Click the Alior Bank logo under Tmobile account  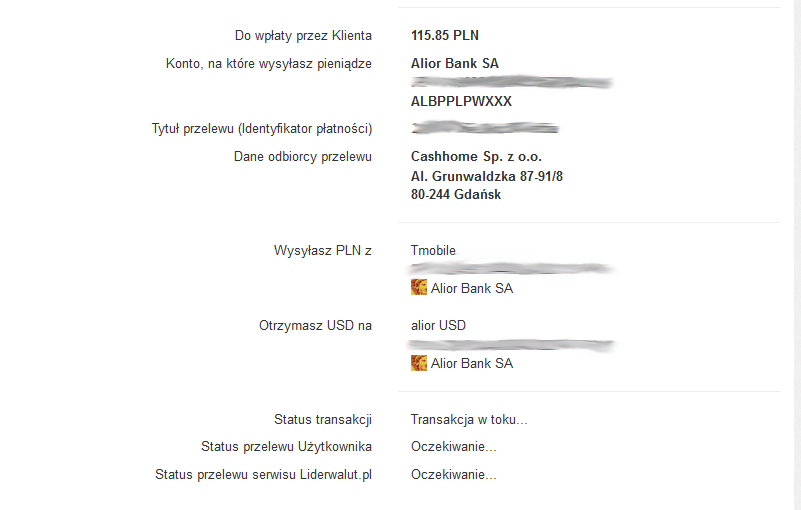(419, 287)
